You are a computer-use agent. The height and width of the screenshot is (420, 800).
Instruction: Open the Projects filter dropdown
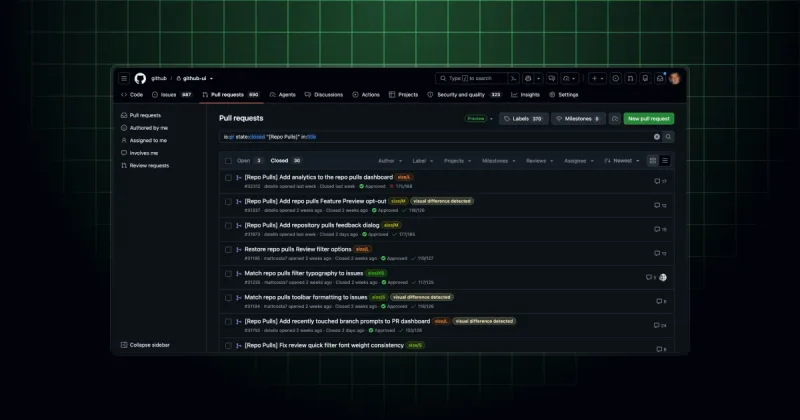(x=457, y=161)
